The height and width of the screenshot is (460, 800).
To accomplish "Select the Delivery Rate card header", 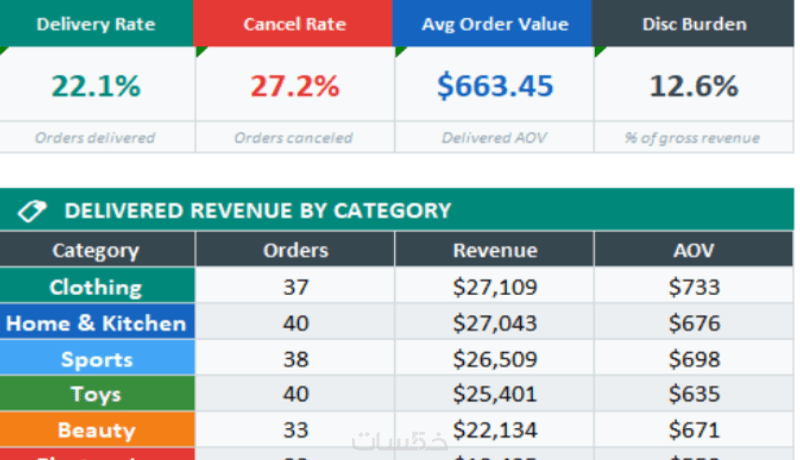I will point(96,24).
